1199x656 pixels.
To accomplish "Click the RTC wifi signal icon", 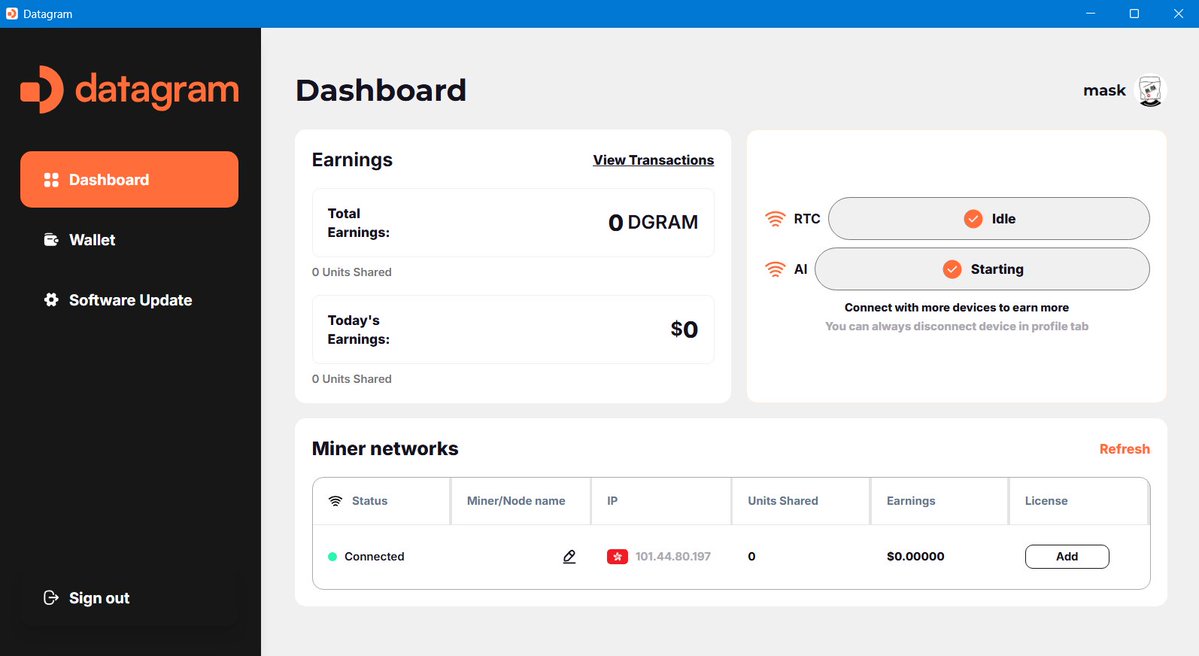I will coord(775,219).
